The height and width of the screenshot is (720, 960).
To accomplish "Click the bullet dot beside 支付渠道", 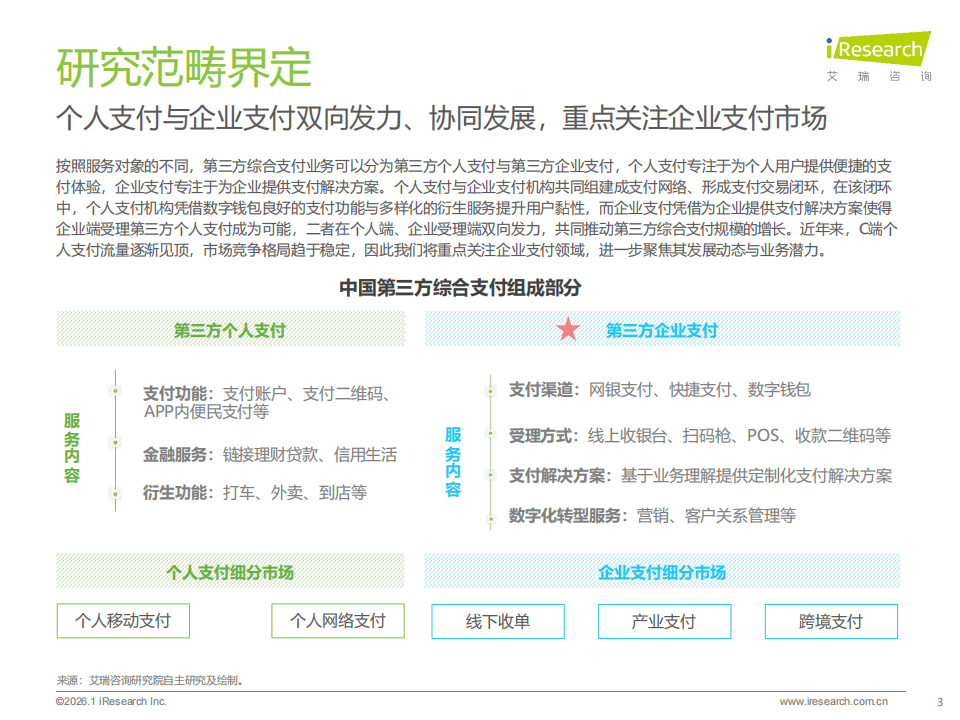I will pos(490,389).
